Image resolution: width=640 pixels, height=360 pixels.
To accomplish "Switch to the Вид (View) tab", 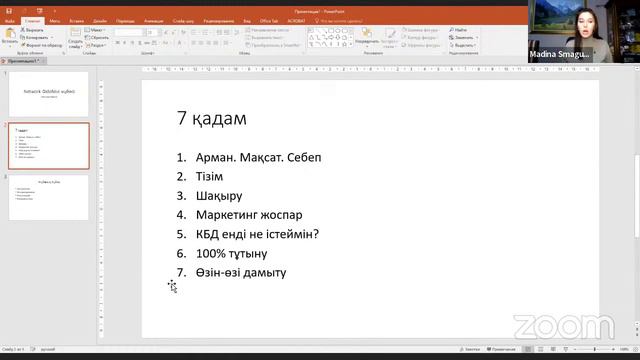I will pyautogui.click(x=247, y=21).
